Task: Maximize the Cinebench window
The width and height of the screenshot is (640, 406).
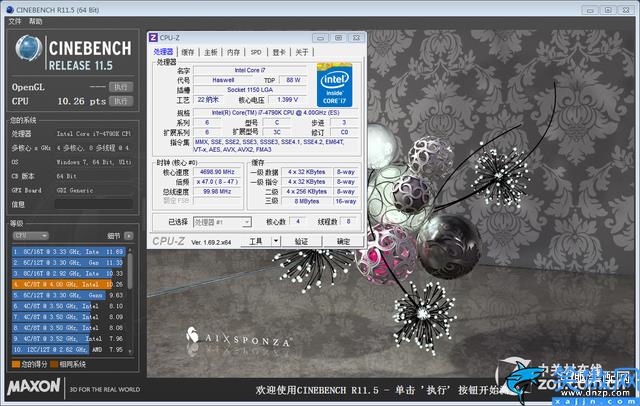Action: [608, 10]
